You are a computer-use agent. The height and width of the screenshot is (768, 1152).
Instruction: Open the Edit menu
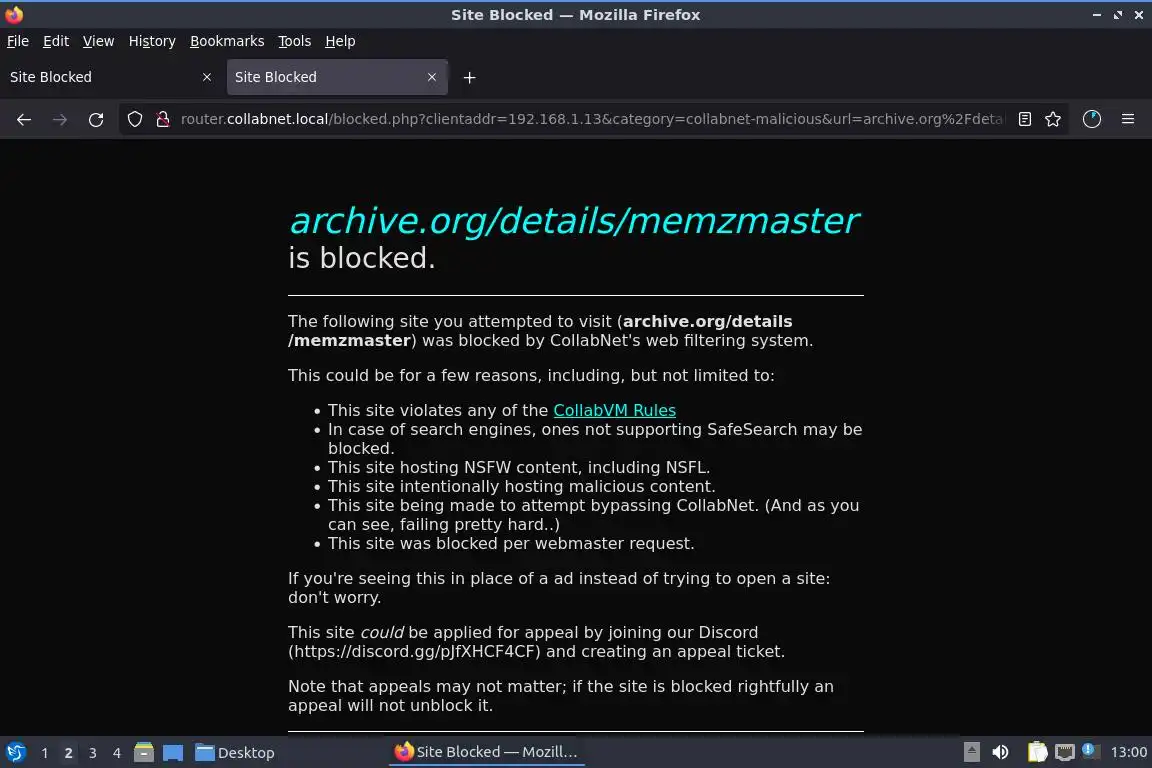(x=56, y=41)
